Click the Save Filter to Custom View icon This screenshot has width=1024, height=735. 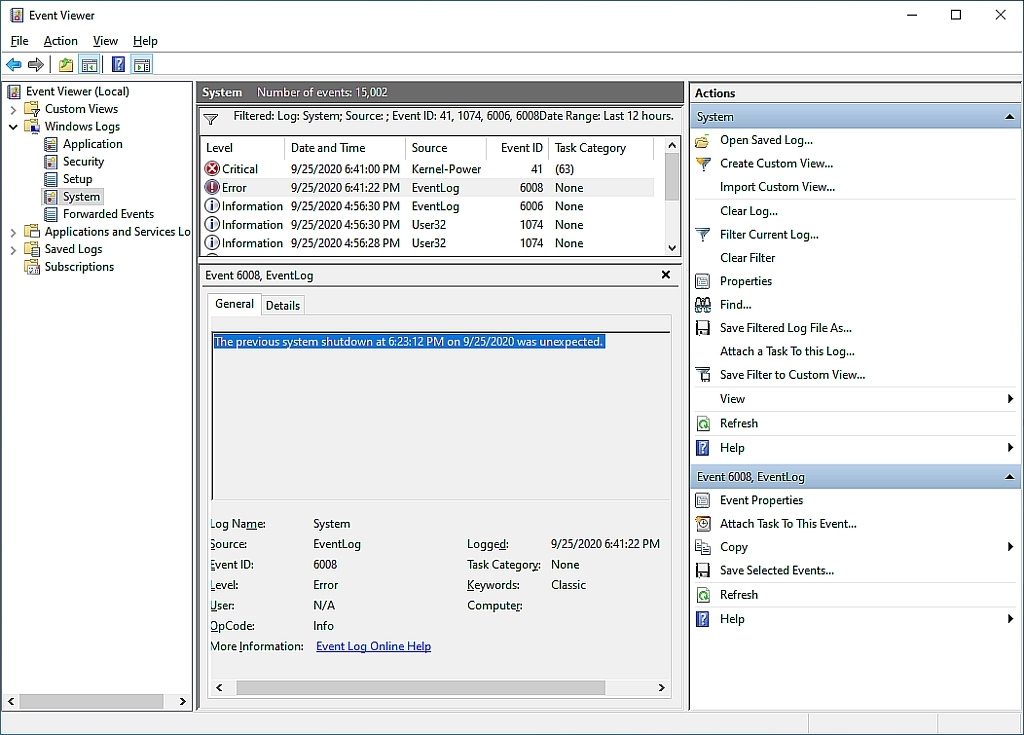[703, 375]
